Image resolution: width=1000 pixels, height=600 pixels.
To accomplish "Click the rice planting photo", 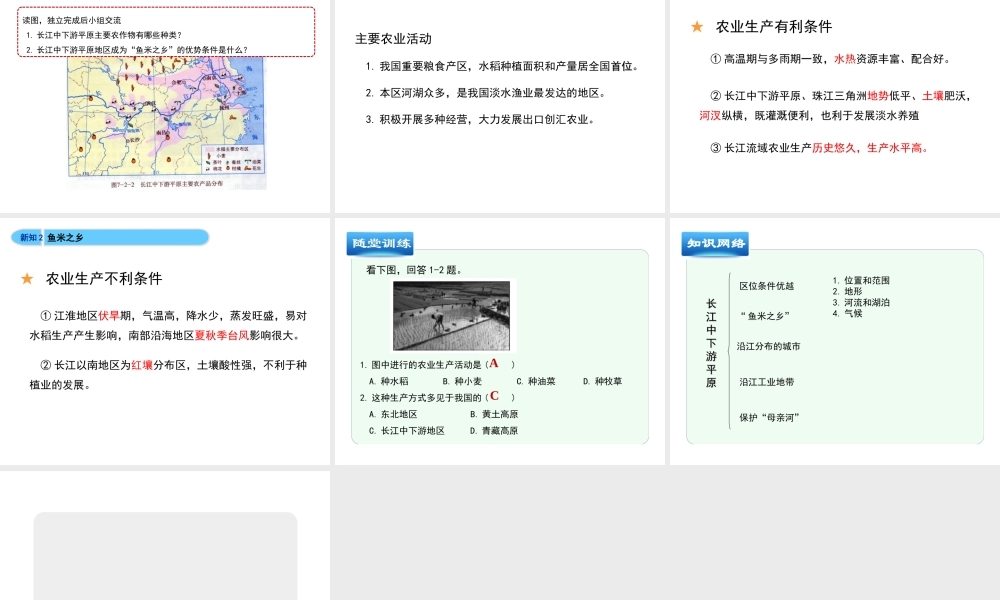I will [x=451, y=315].
